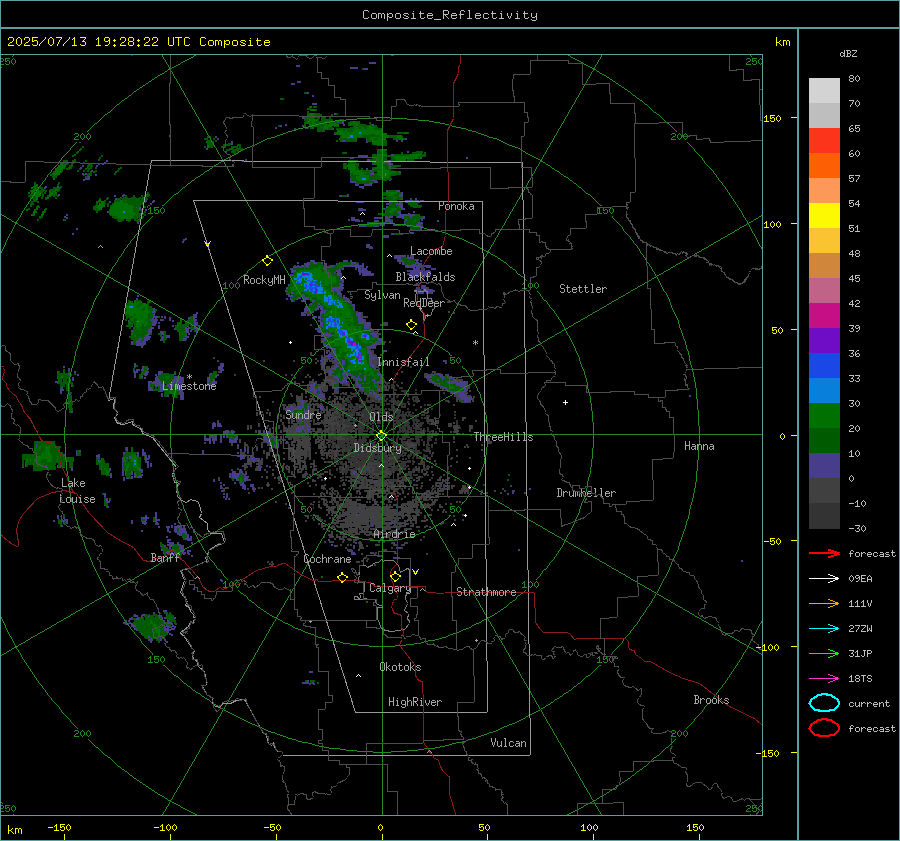The height and width of the screenshot is (841, 900).
Task: Click the Sundre city label
Action: tap(303, 414)
